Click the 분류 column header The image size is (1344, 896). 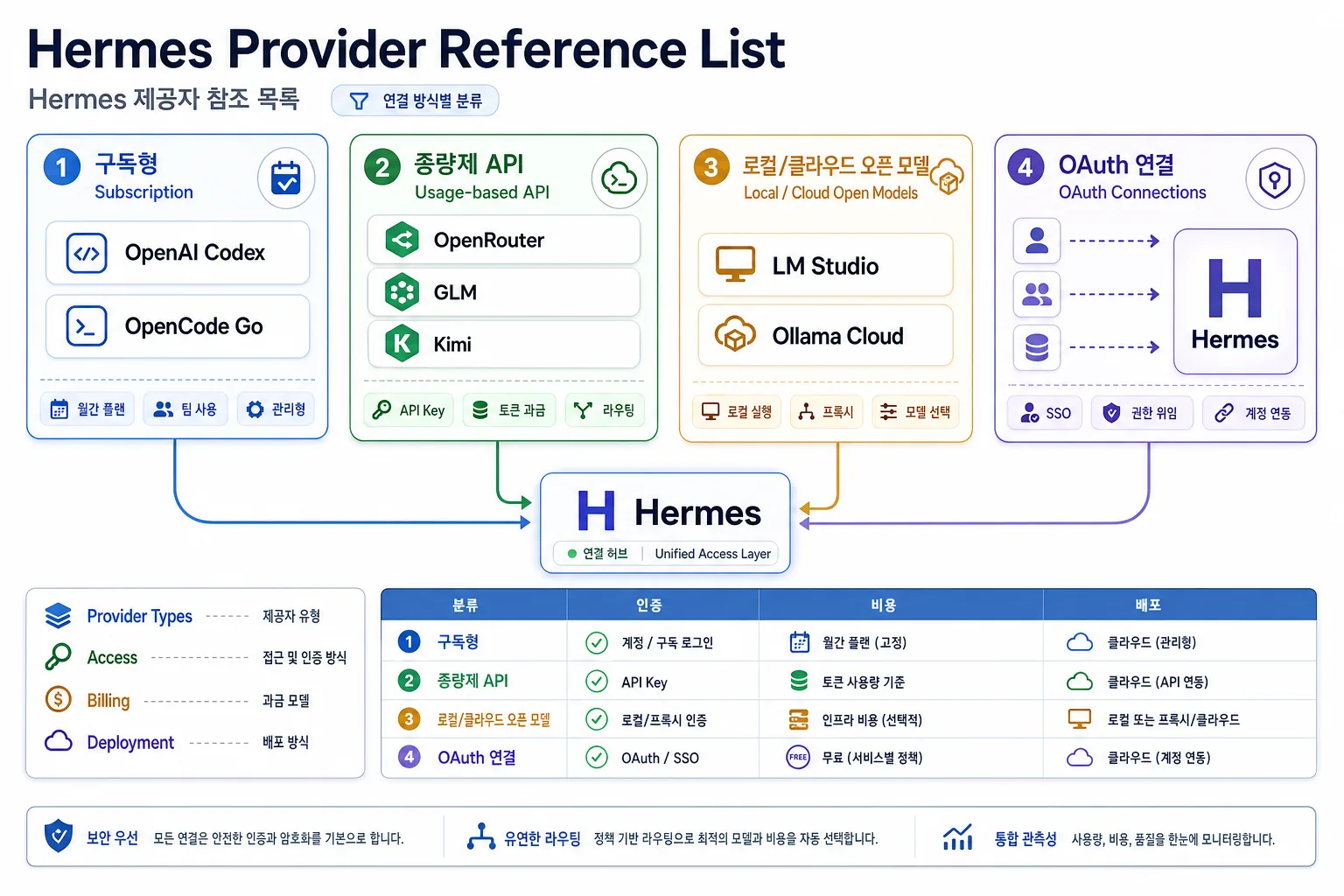point(465,605)
